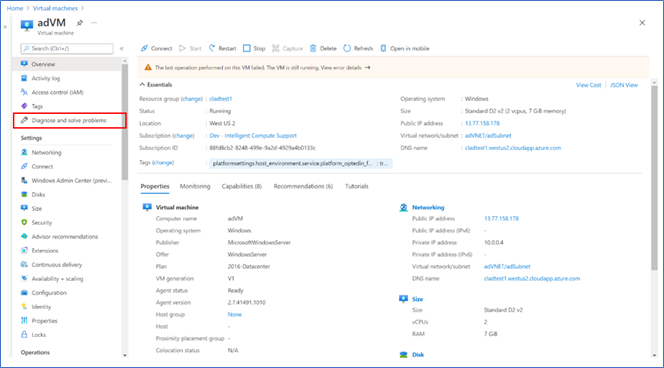
Task: Pin adVM to dashboard
Action: click(80, 23)
